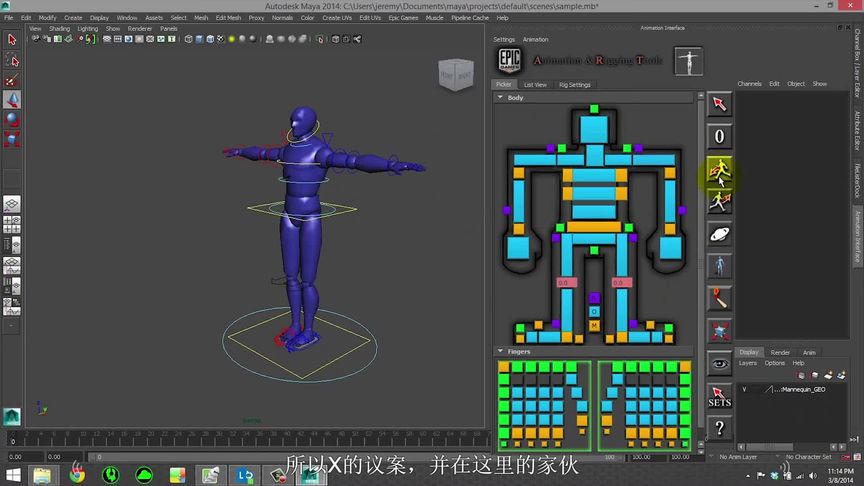The height and width of the screenshot is (486, 864).
Task: Switch to the Rig Settings tab
Action: (574, 85)
